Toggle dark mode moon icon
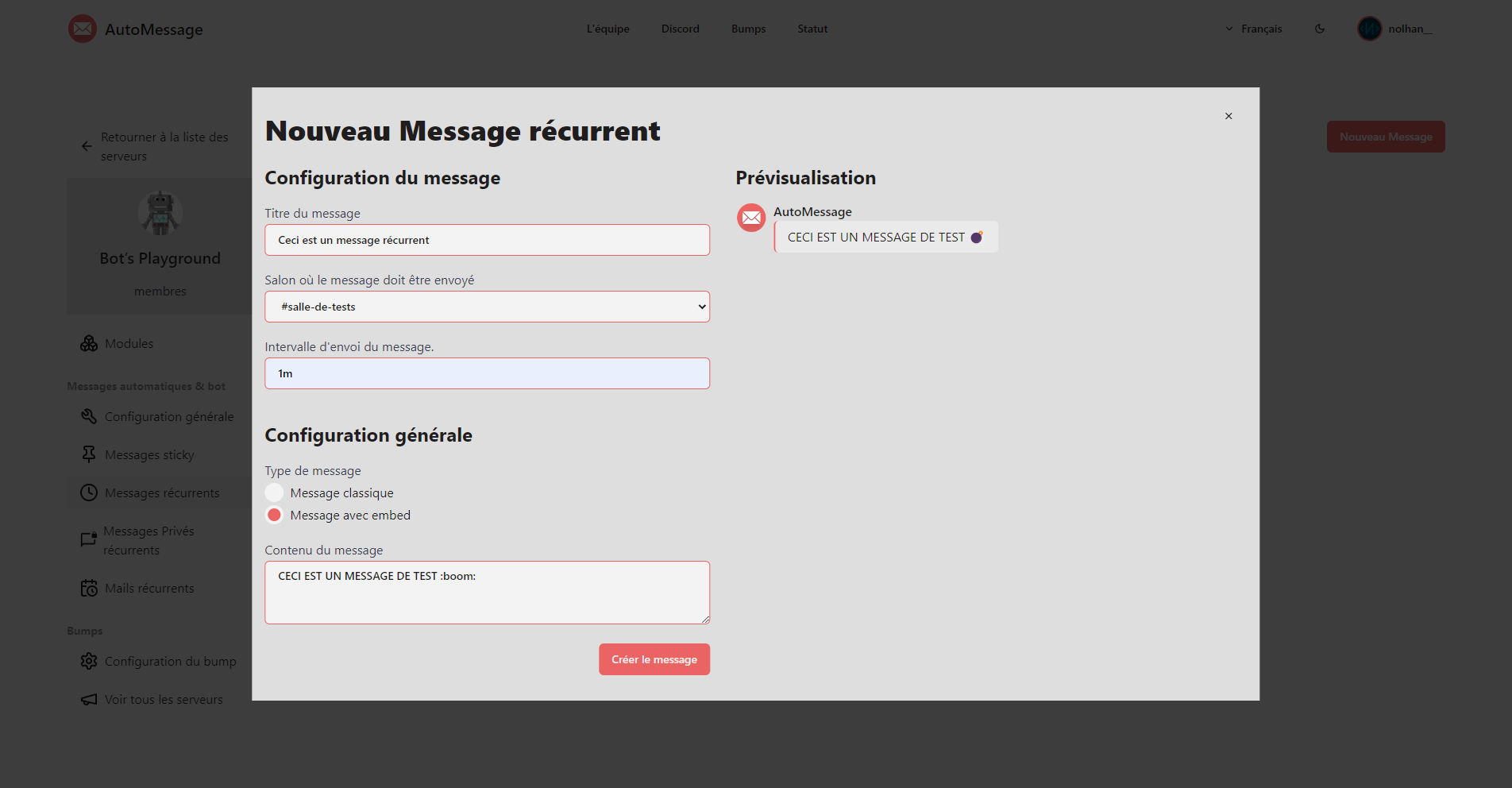The width and height of the screenshot is (1512, 788). coord(1320,29)
